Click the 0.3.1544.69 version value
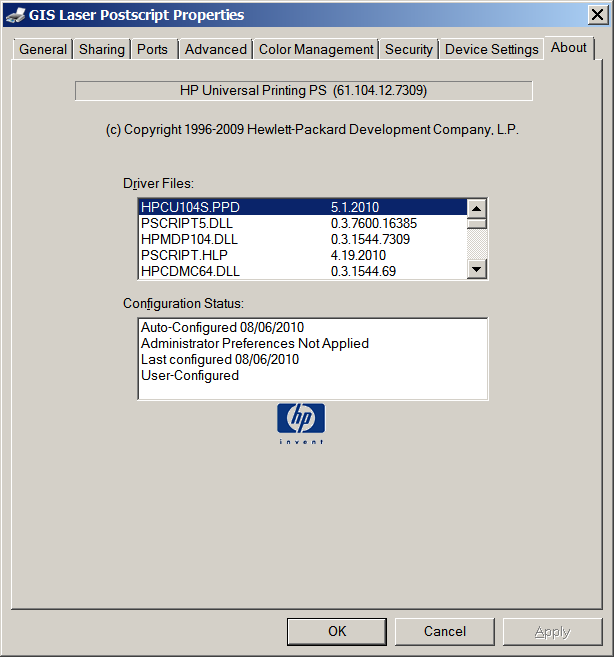The image size is (614, 657). tap(363, 271)
